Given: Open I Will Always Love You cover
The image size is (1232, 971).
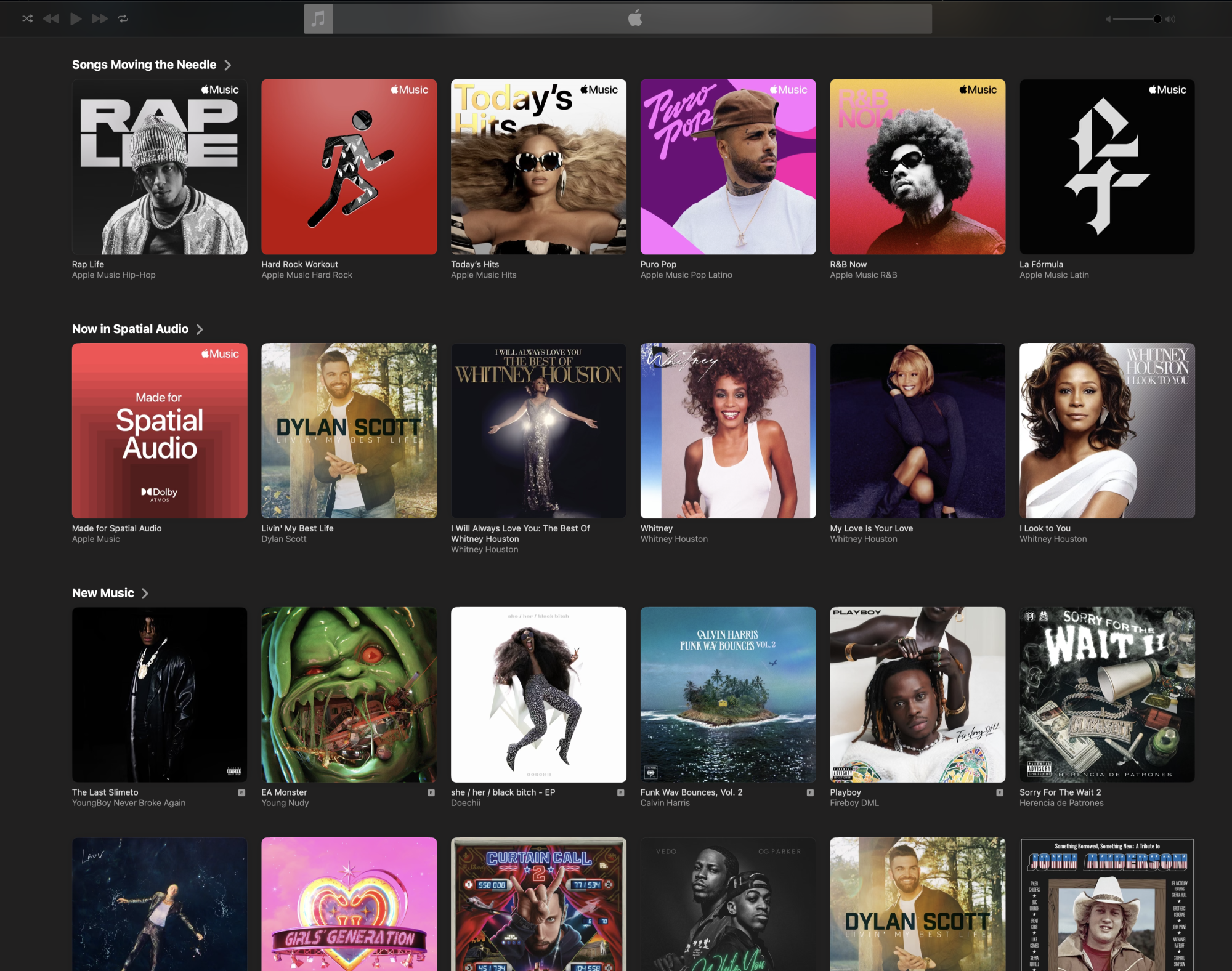Looking at the screenshot, I should (538, 431).
